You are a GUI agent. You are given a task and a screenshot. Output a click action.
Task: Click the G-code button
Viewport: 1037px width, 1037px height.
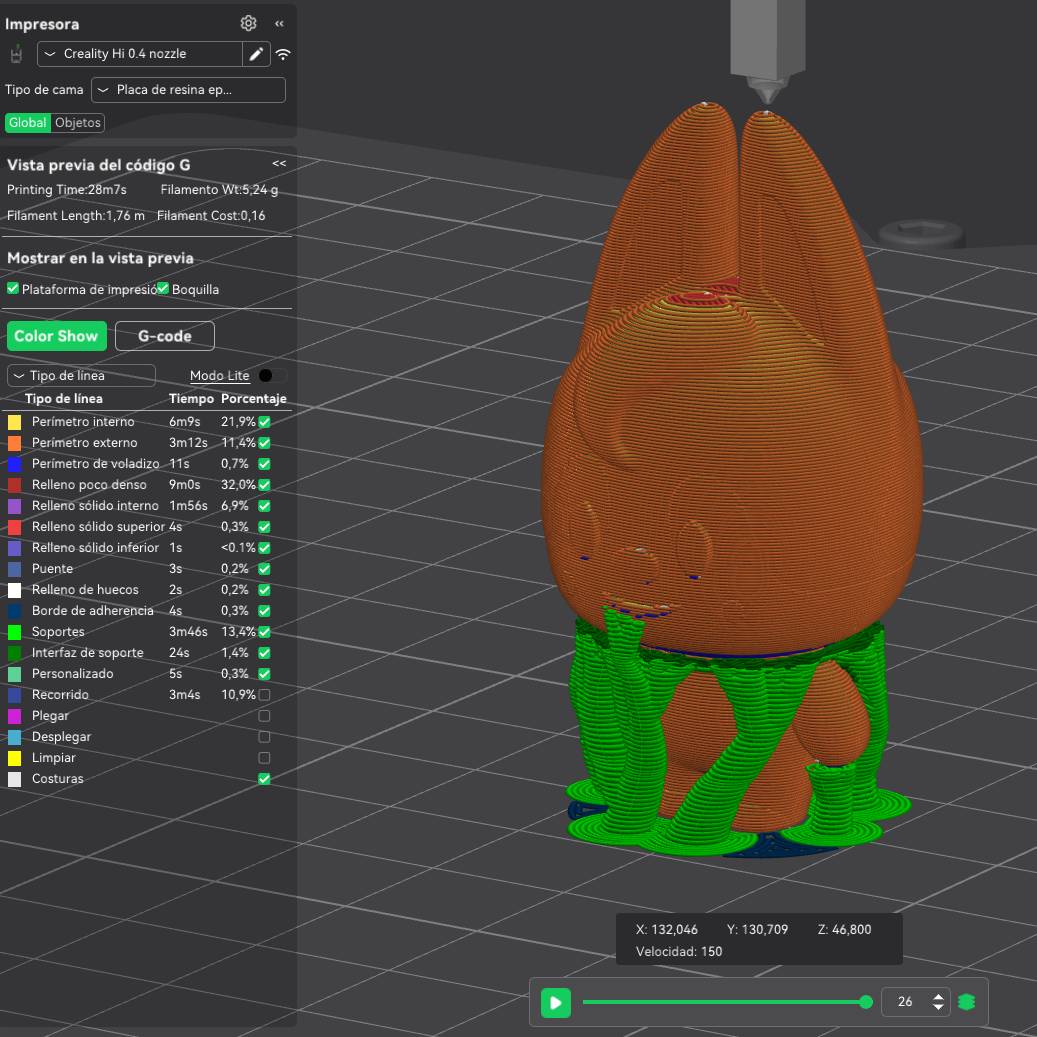pos(165,336)
